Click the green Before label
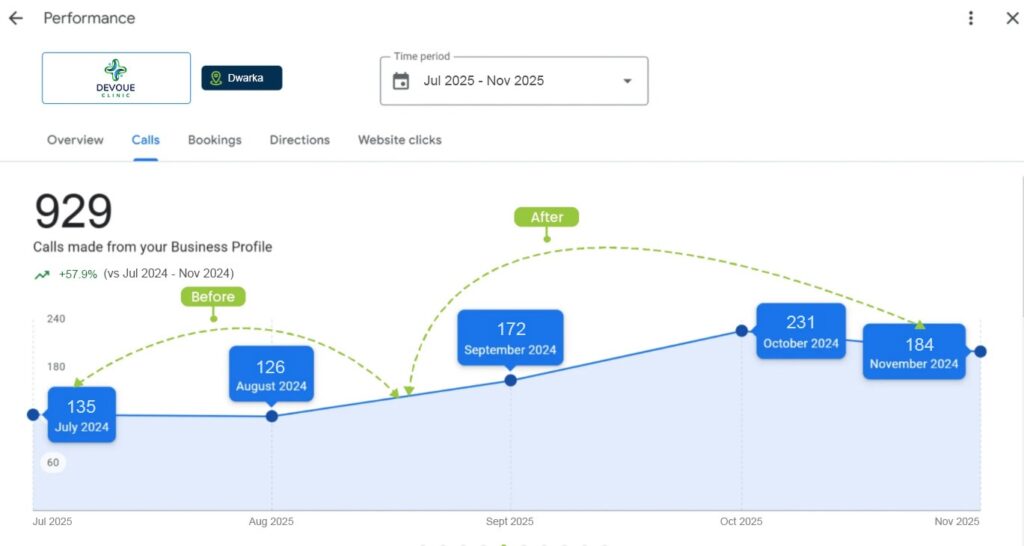Viewport: 1024px width, 546px height. coord(213,296)
